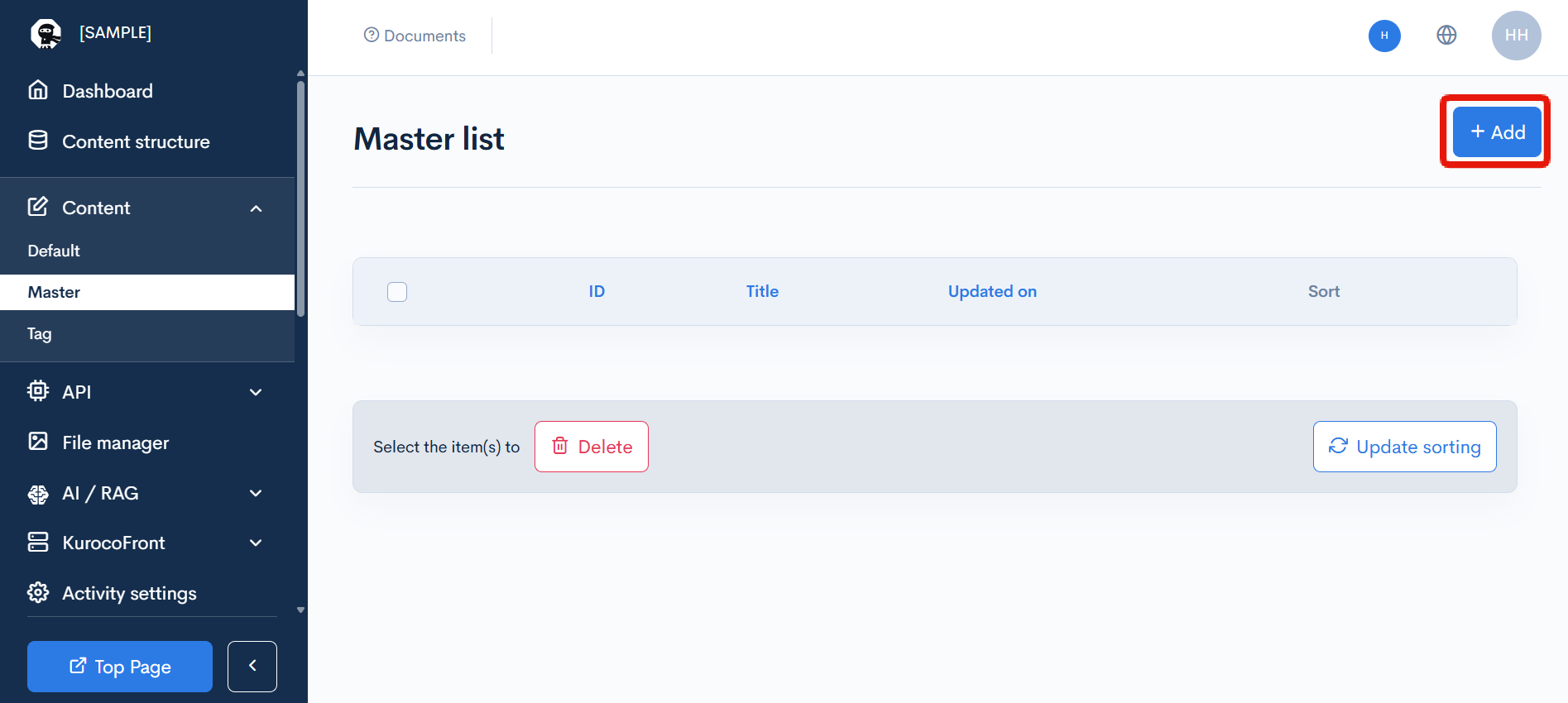Expand the API menu chevron
The image size is (1568, 703).
click(256, 392)
